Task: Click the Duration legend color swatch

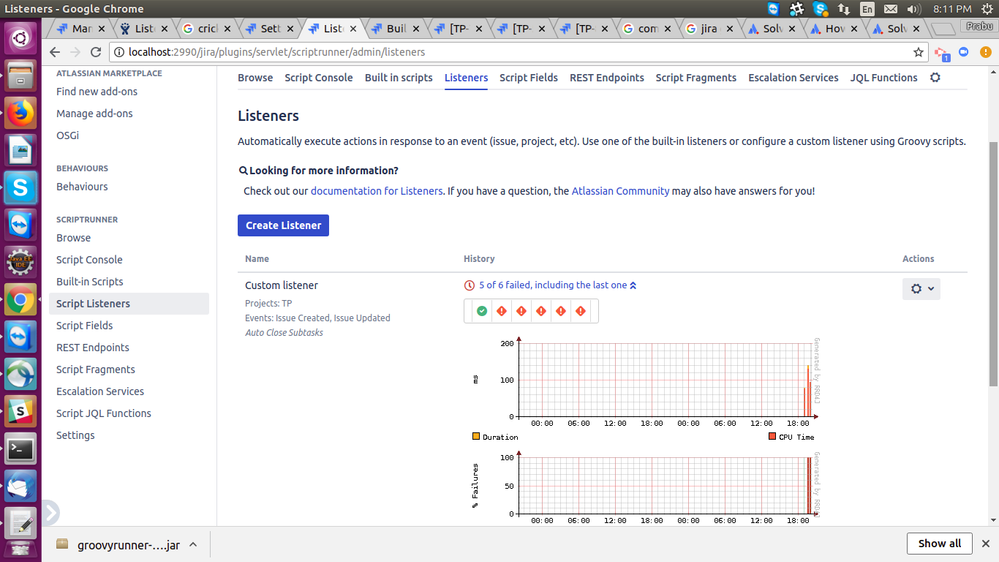Action: (x=476, y=436)
